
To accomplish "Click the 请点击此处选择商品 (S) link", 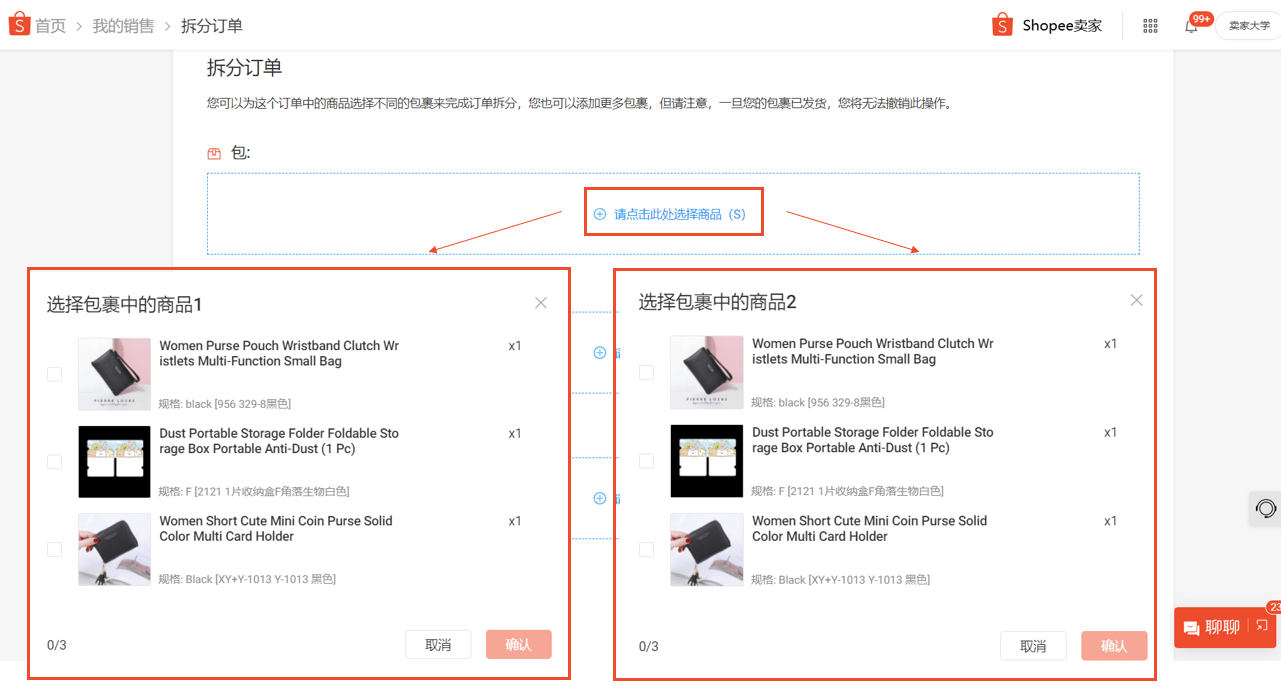I will point(673,212).
